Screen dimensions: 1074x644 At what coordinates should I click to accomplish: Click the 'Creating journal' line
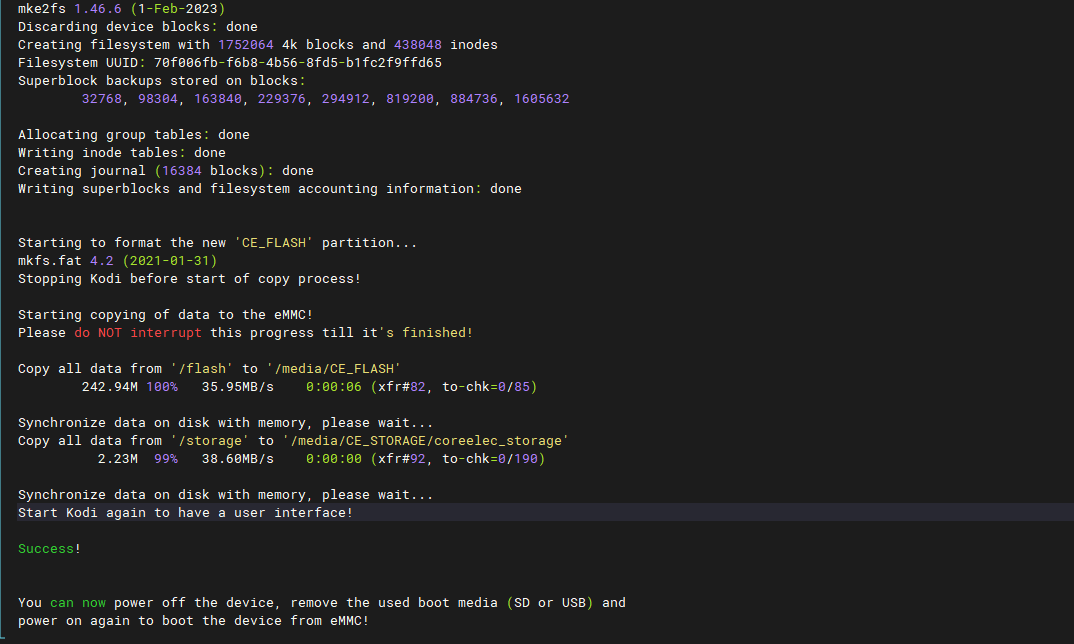coord(165,171)
